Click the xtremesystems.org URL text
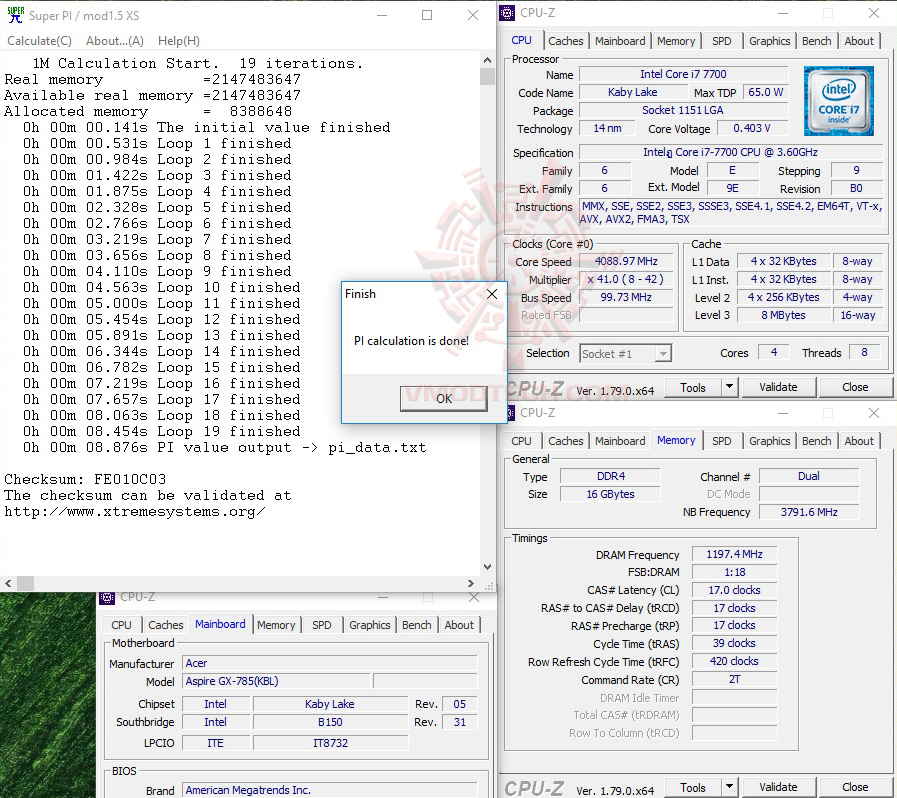 (134, 511)
